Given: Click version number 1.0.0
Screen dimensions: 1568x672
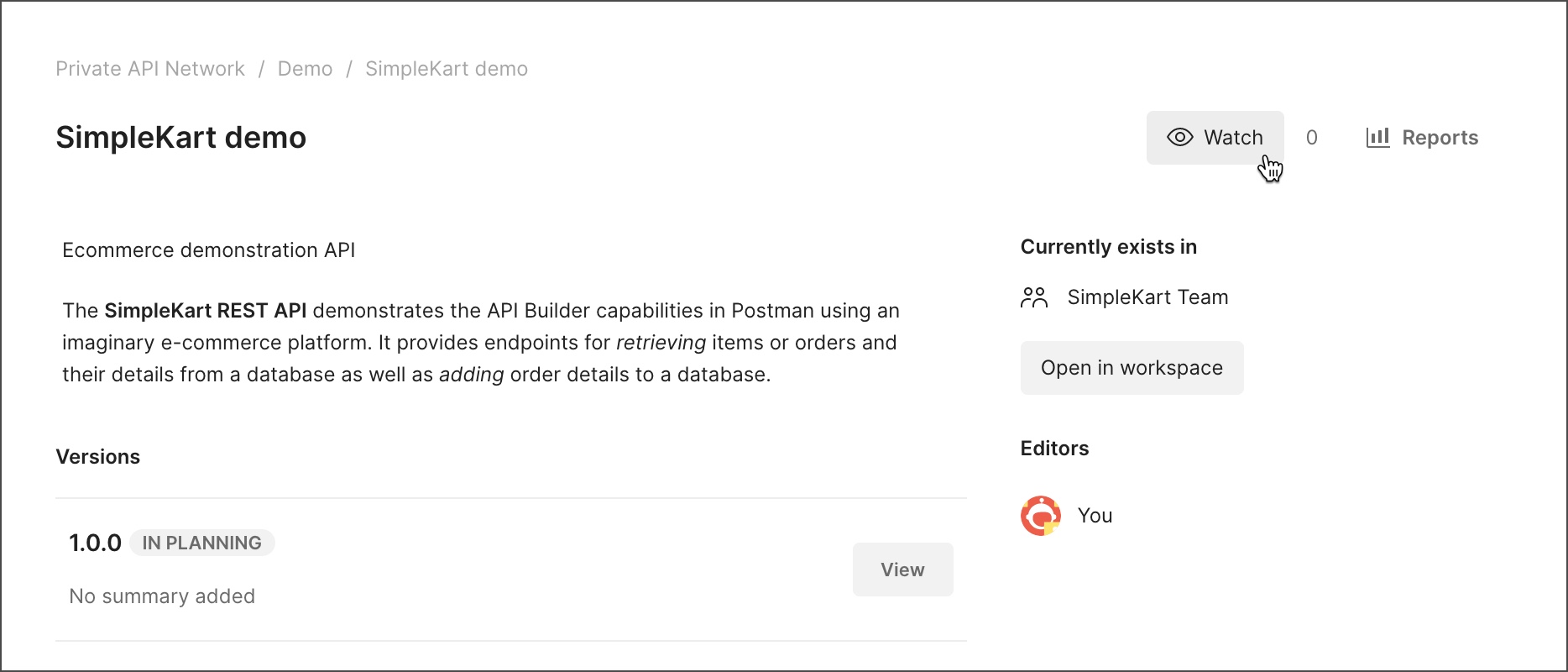Looking at the screenshot, I should pos(95,543).
